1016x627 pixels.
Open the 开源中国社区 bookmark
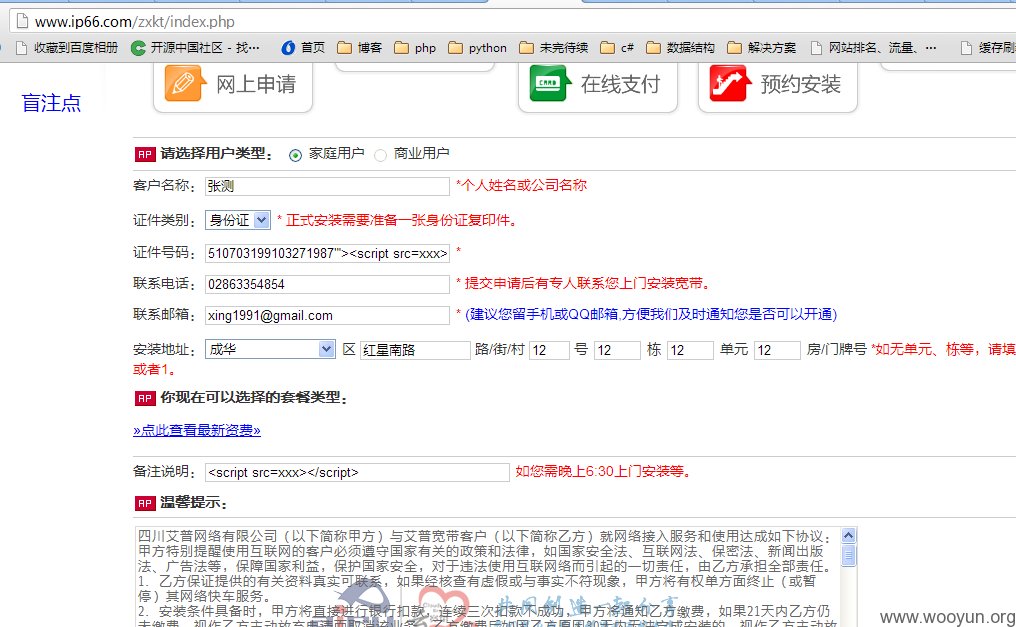click(196, 47)
